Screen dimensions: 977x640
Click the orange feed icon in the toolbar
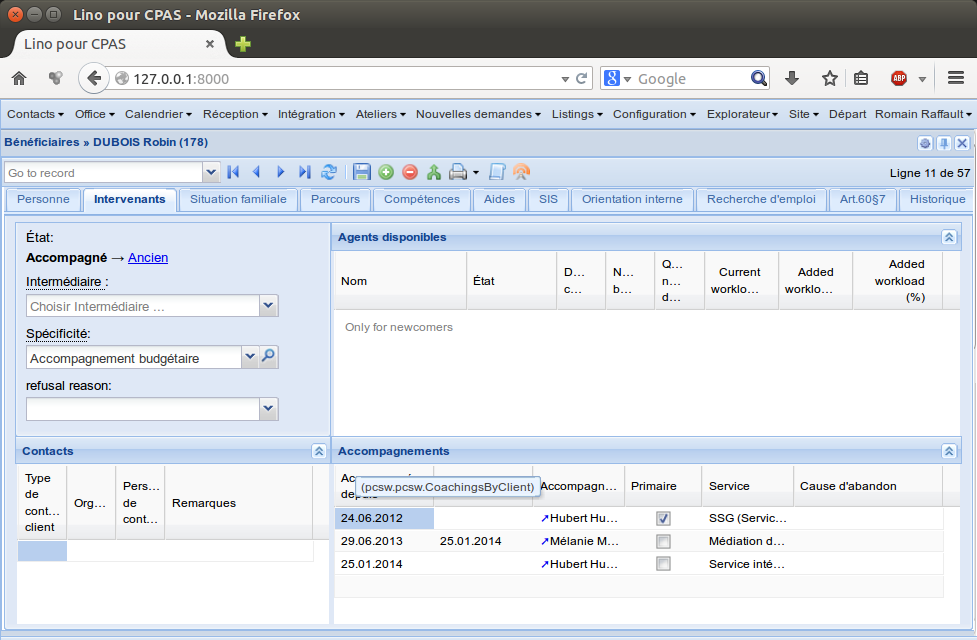tap(521, 172)
